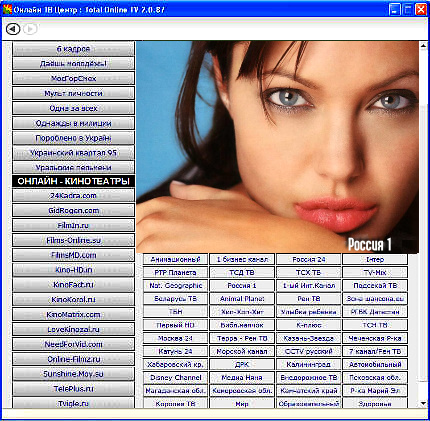The width and height of the screenshot is (430, 421).
Task: Open the KinoKorol.ru cinema link
Action: [x=73, y=300]
